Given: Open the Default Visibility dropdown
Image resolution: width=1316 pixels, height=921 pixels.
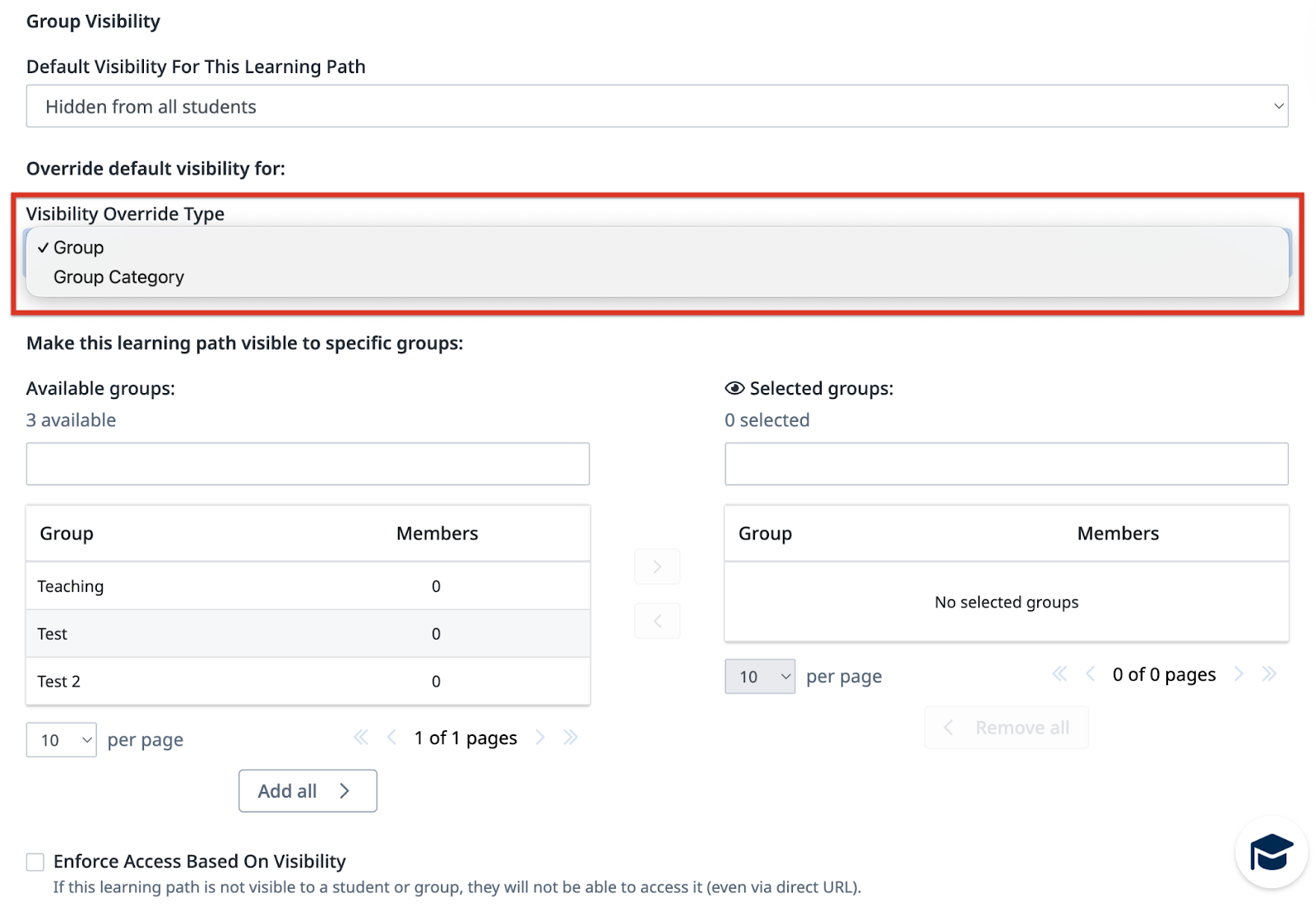Looking at the screenshot, I should (658, 106).
